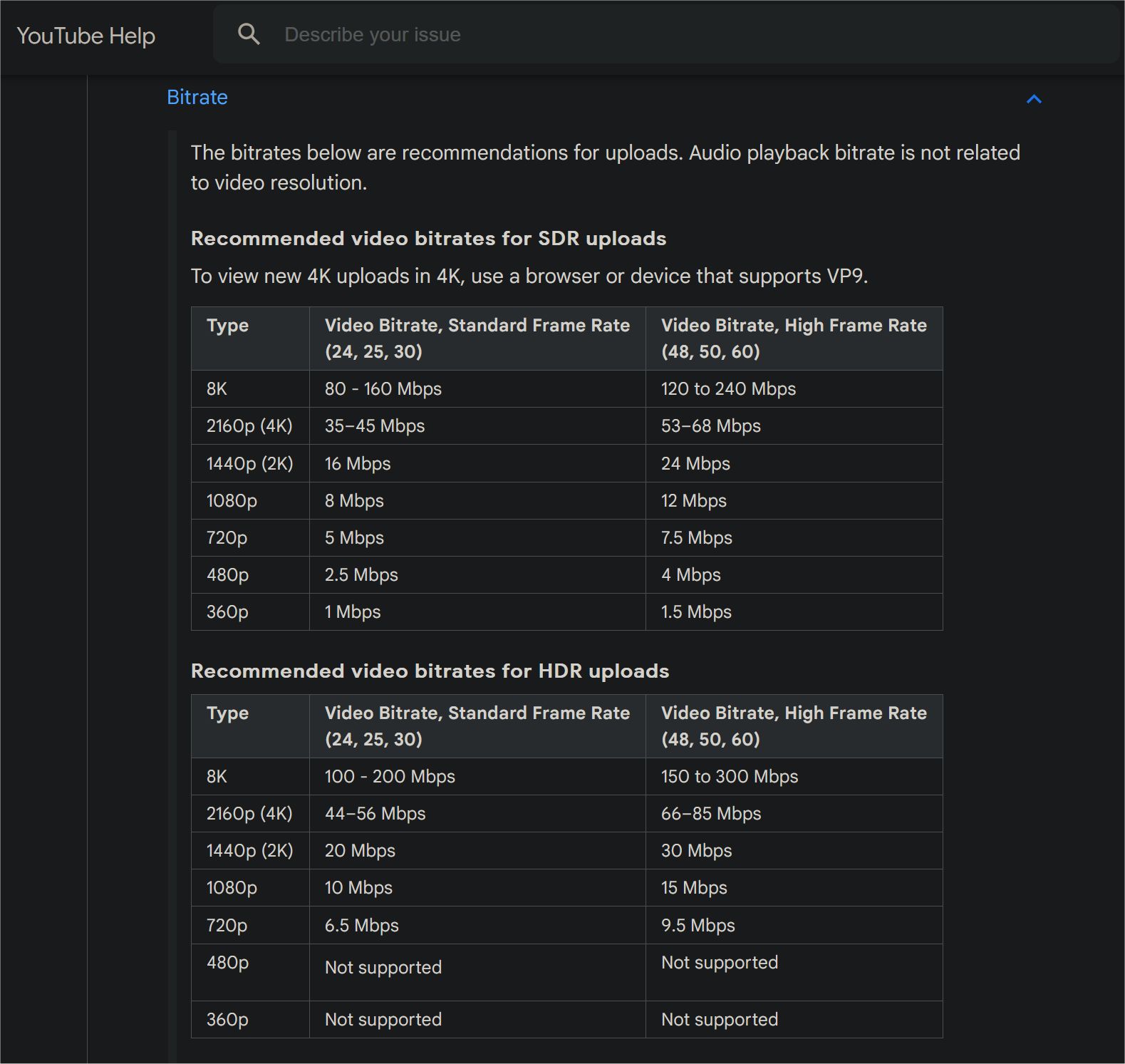
Task: Select the '80 - 160 Mbps' SDR cell
Action: click(383, 388)
